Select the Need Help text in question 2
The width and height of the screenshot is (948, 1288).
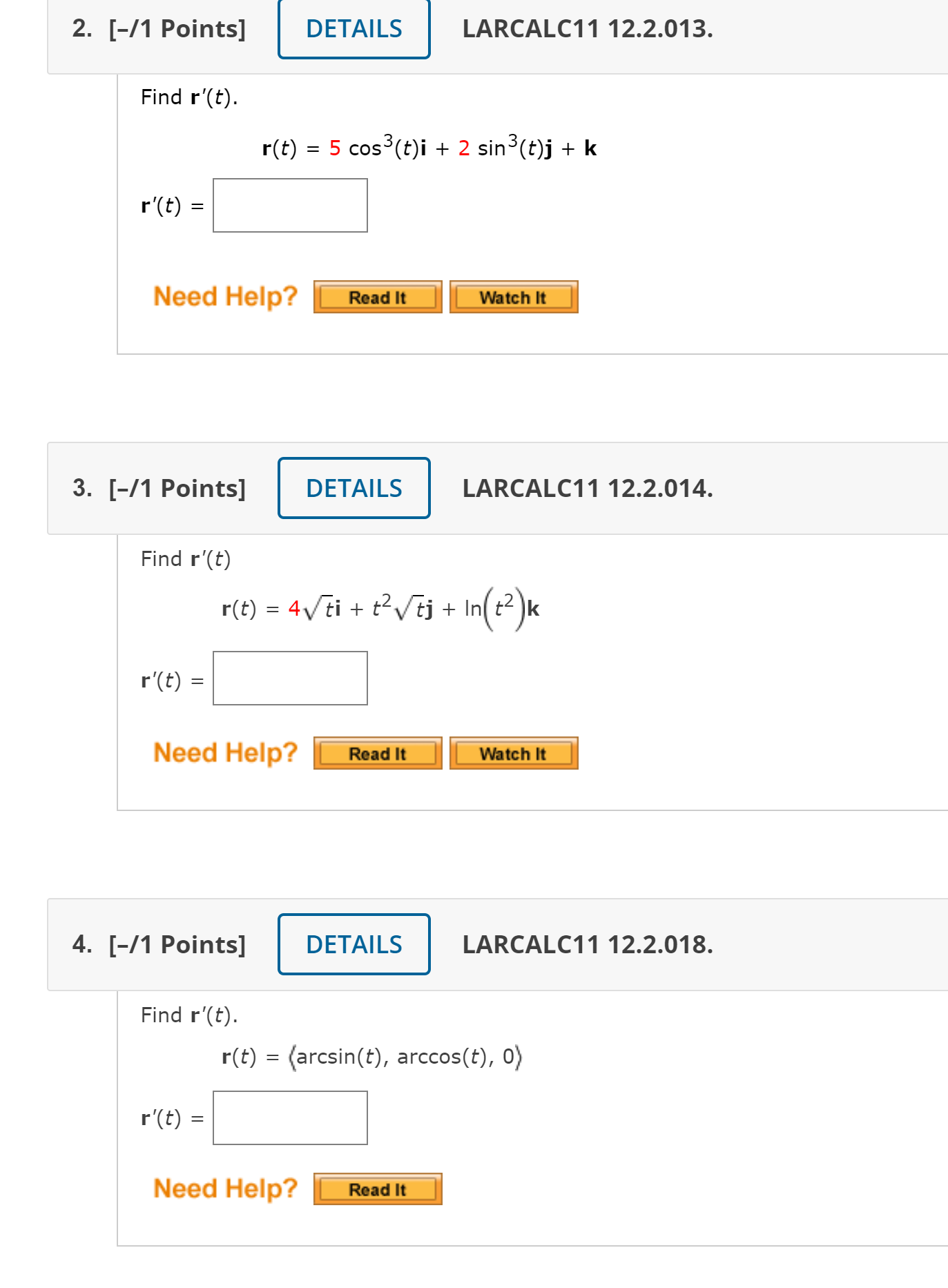pyautogui.click(x=225, y=296)
